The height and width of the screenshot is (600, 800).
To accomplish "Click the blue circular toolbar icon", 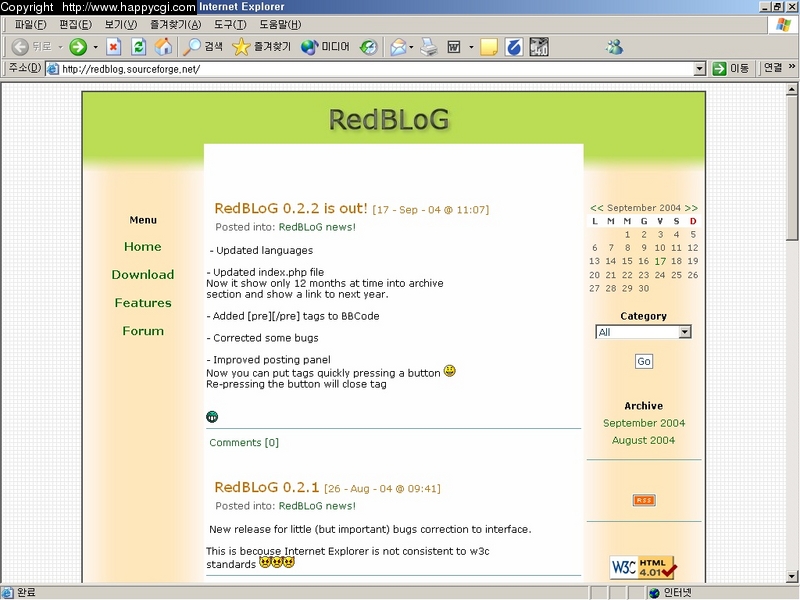I will pos(514,47).
